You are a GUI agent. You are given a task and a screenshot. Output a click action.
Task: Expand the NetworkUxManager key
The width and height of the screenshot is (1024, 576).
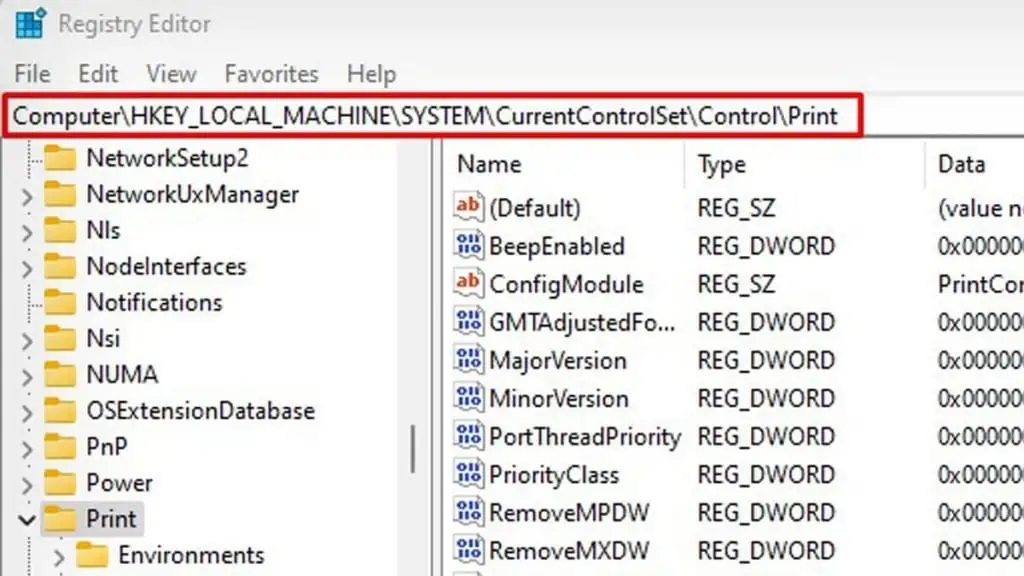(x=26, y=195)
